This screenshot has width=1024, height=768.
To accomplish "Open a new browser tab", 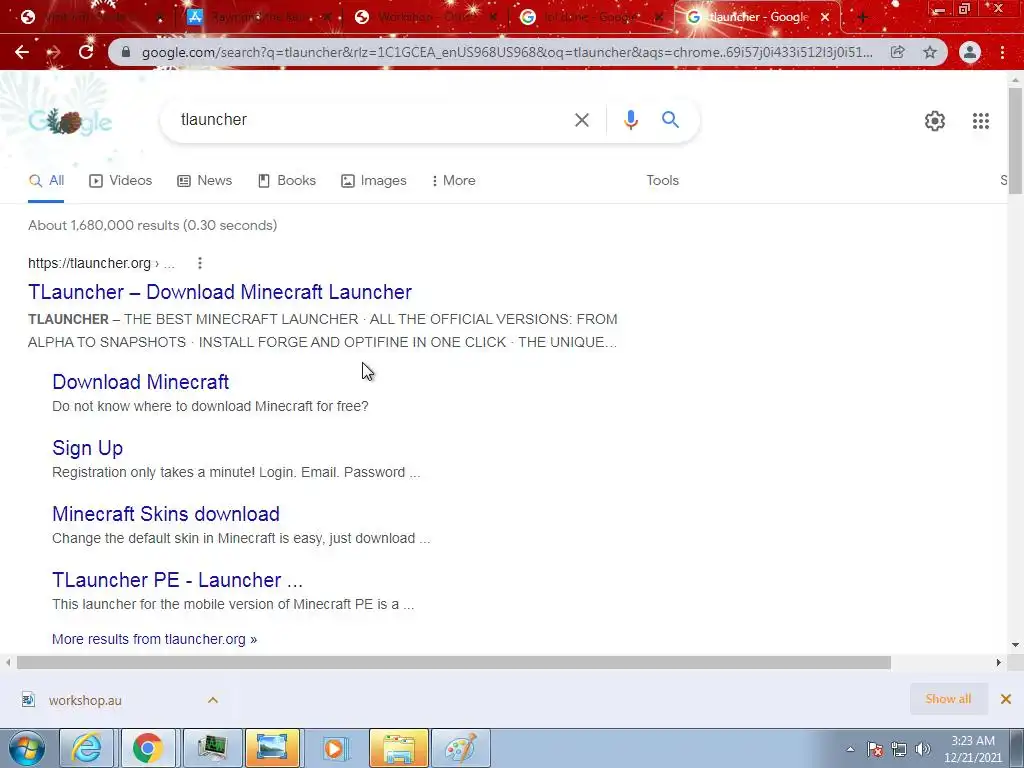I will [x=862, y=18].
